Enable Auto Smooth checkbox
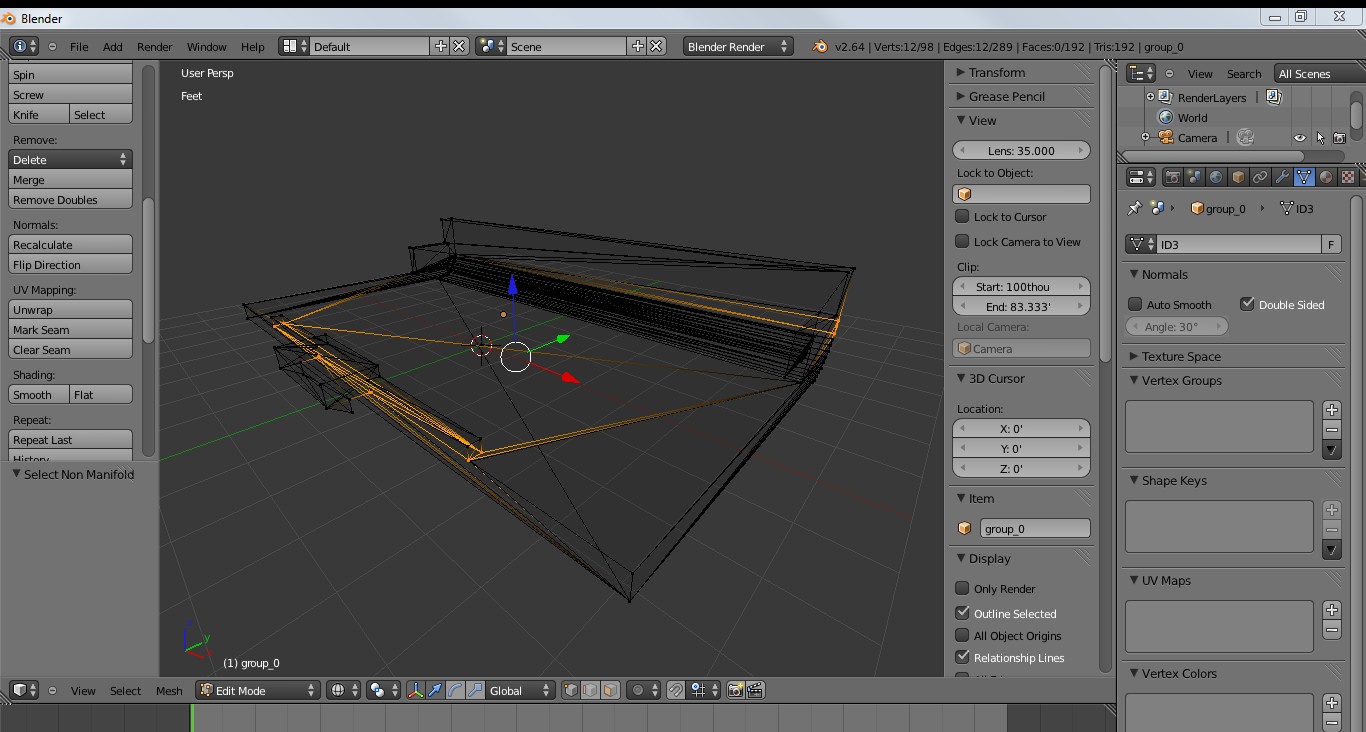The width and height of the screenshot is (1366, 732). [1135, 304]
